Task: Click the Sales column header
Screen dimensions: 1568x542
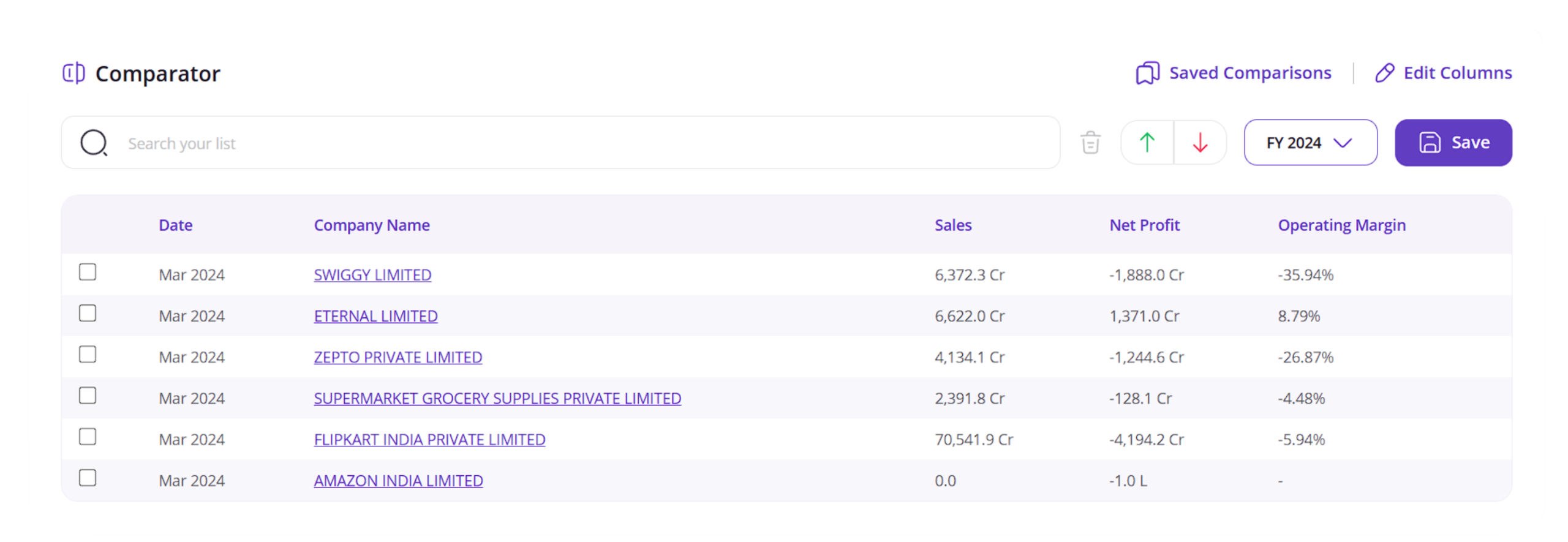Action: 952,225
